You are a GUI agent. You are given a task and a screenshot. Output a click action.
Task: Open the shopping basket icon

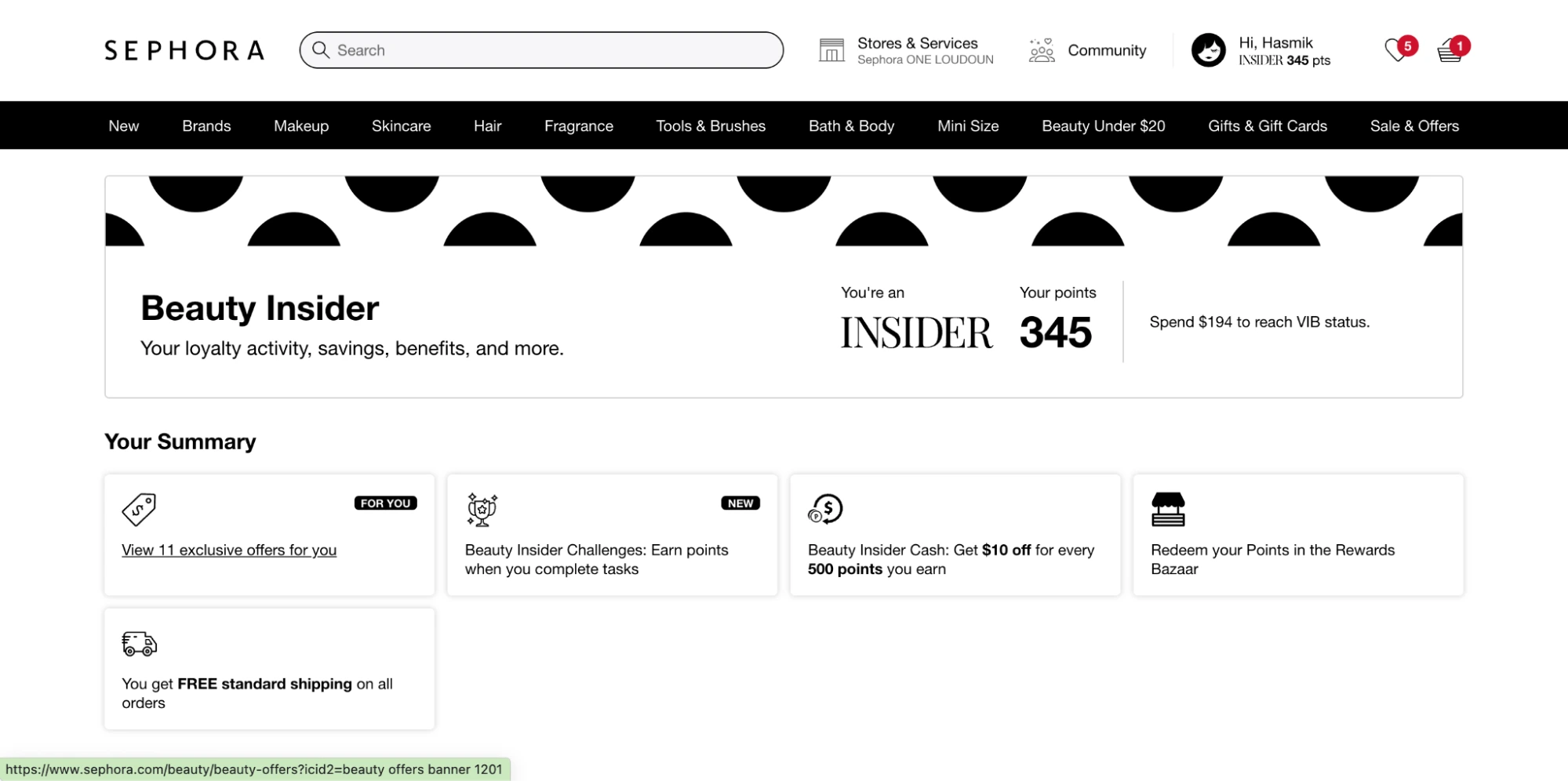pos(1450,50)
